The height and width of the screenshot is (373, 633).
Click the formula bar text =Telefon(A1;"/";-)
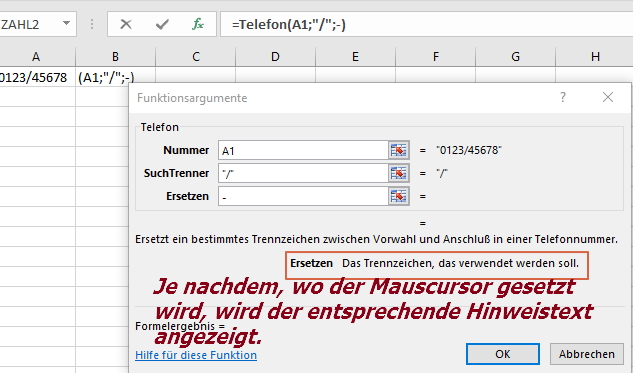tap(289, 25)
